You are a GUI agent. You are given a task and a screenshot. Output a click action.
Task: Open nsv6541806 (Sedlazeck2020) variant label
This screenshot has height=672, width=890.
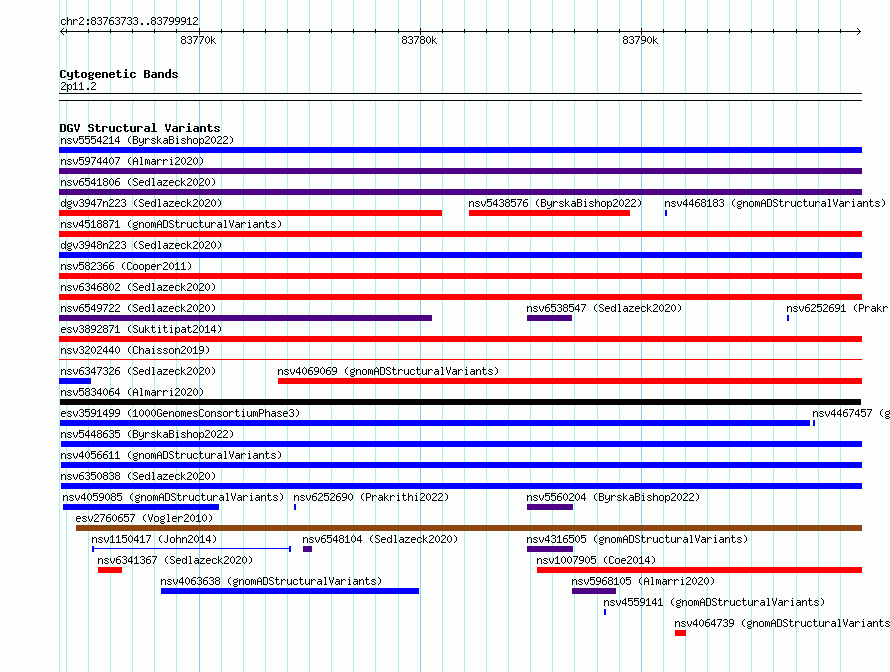(x=138, y=182)
